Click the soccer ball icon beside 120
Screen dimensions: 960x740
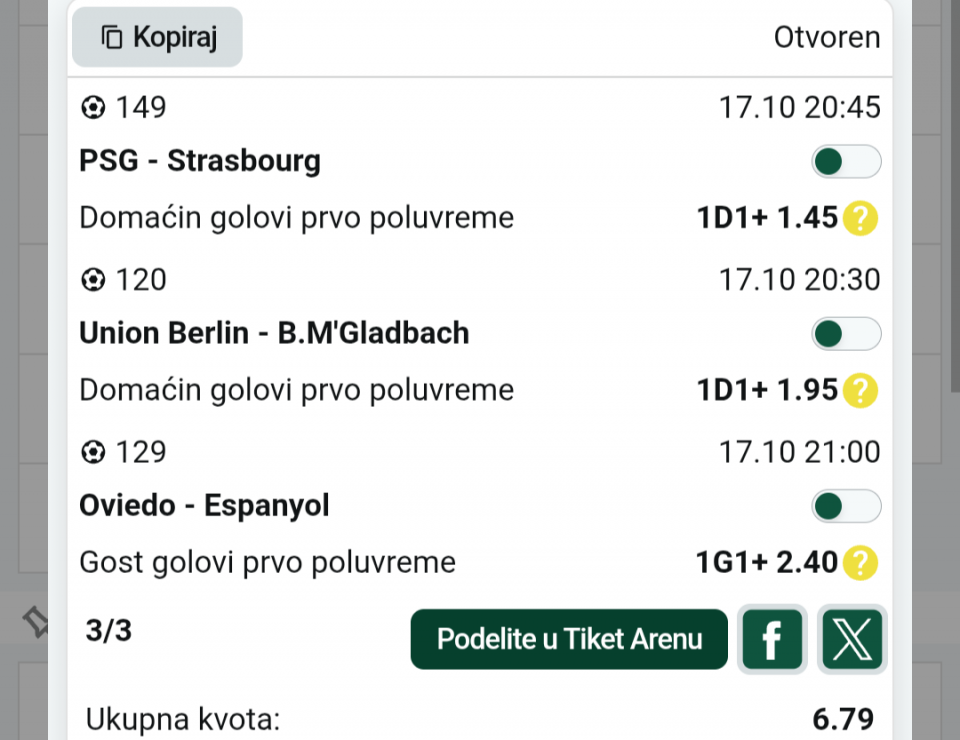(x=93, y=280)
